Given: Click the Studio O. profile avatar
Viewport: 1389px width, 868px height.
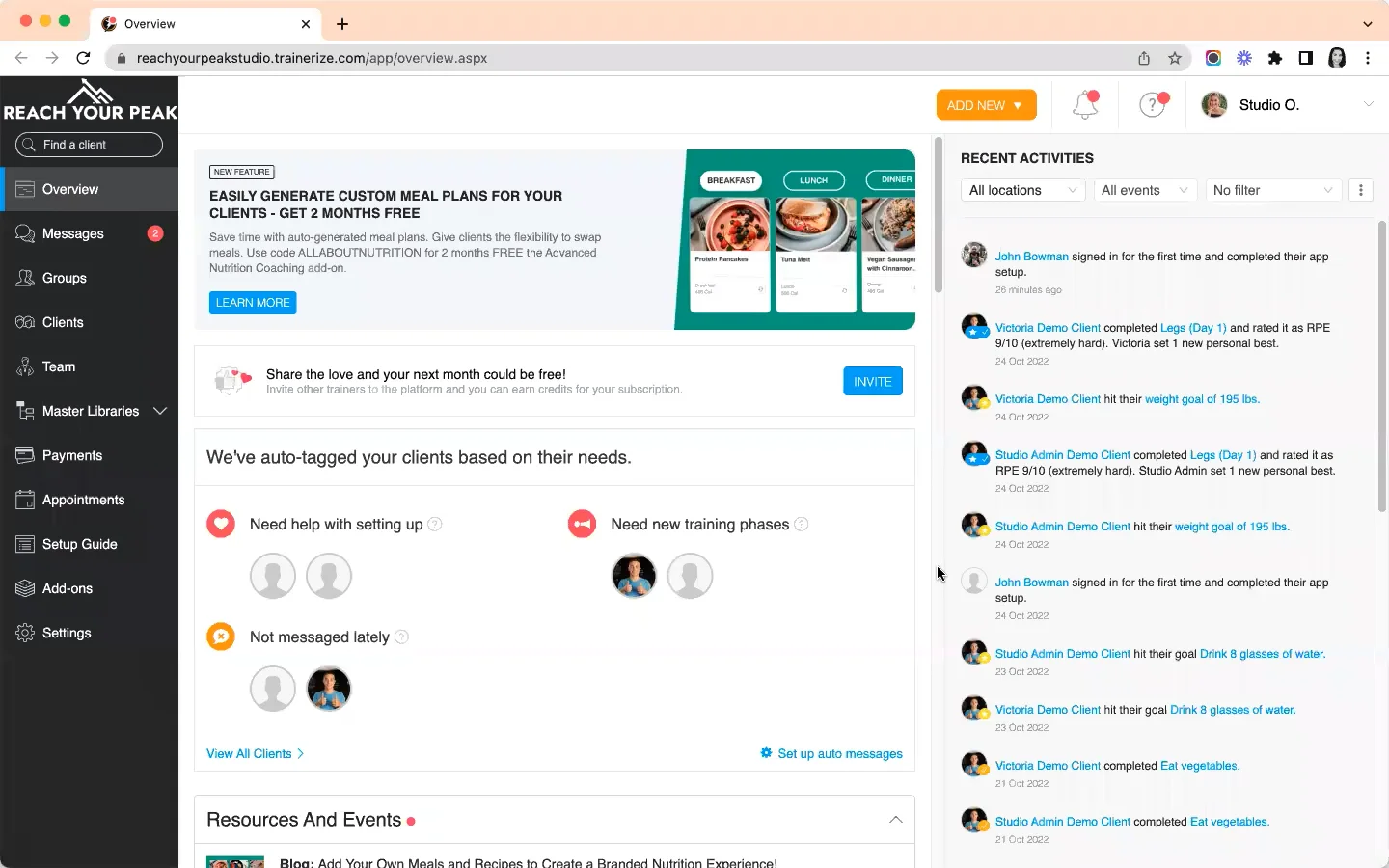Looking at the screenshot, I should click(1214, 104).
